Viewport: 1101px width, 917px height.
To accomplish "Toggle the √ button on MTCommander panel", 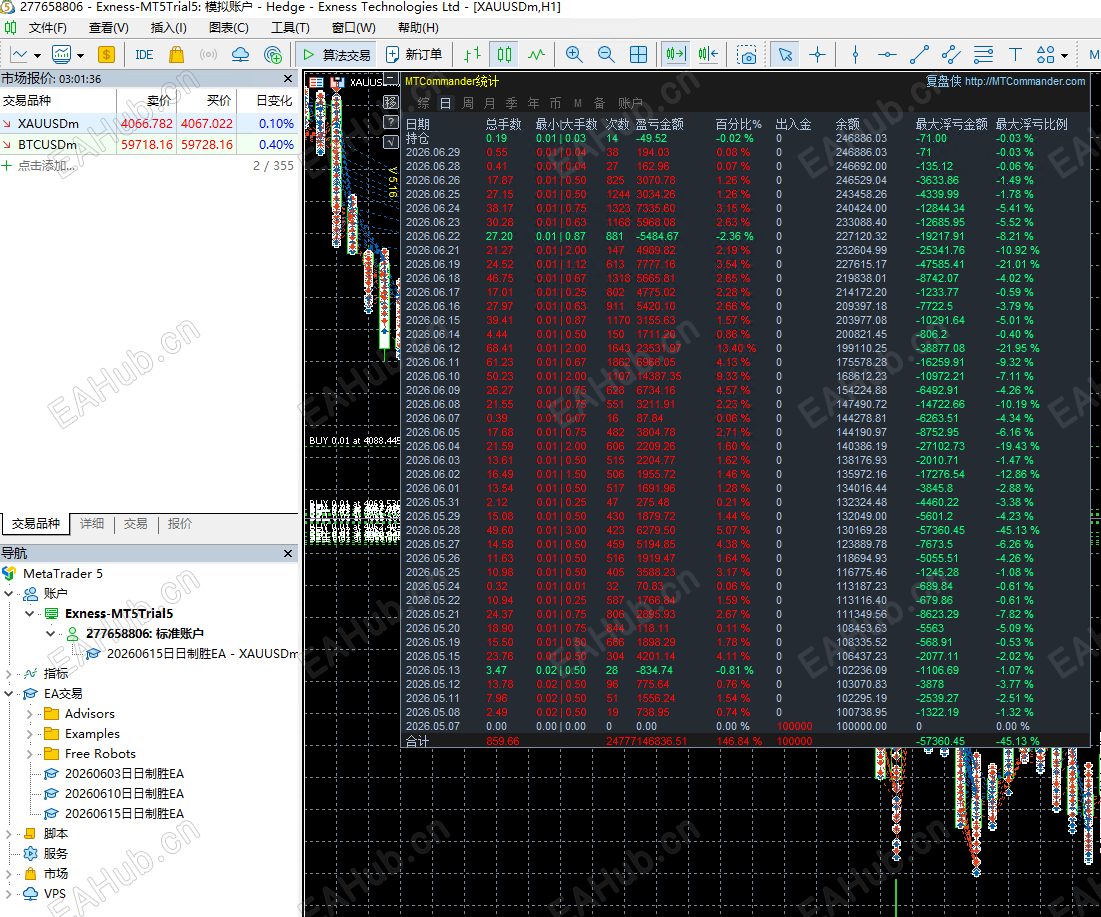I will [x=391, y=142].
